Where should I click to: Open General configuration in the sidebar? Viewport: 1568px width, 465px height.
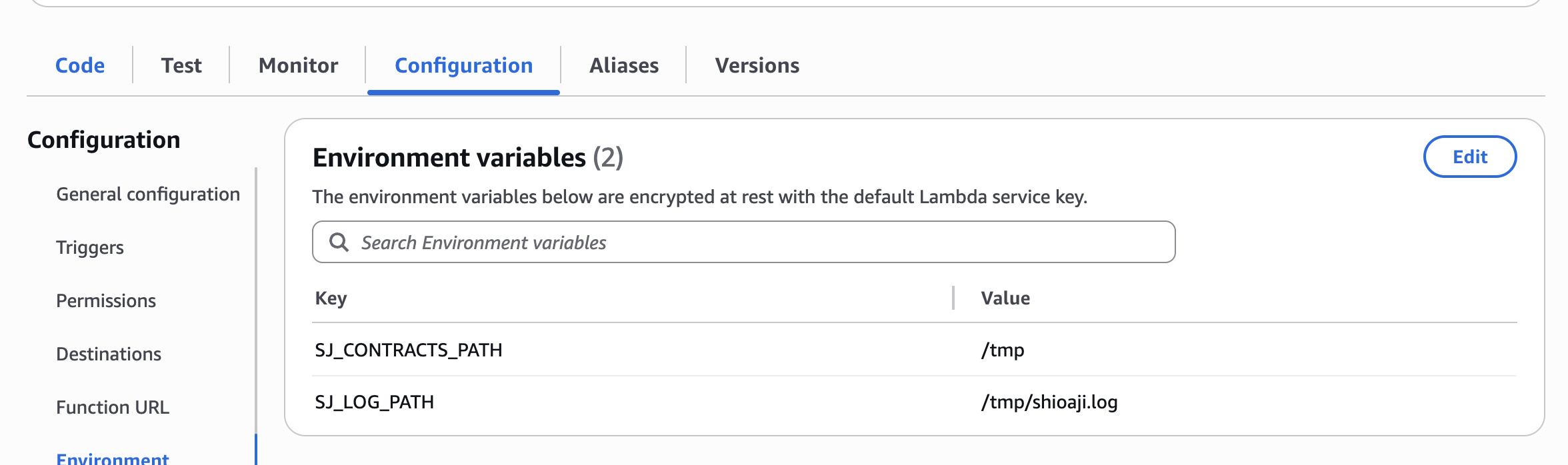pyautogui.click(x=148, y=194)
